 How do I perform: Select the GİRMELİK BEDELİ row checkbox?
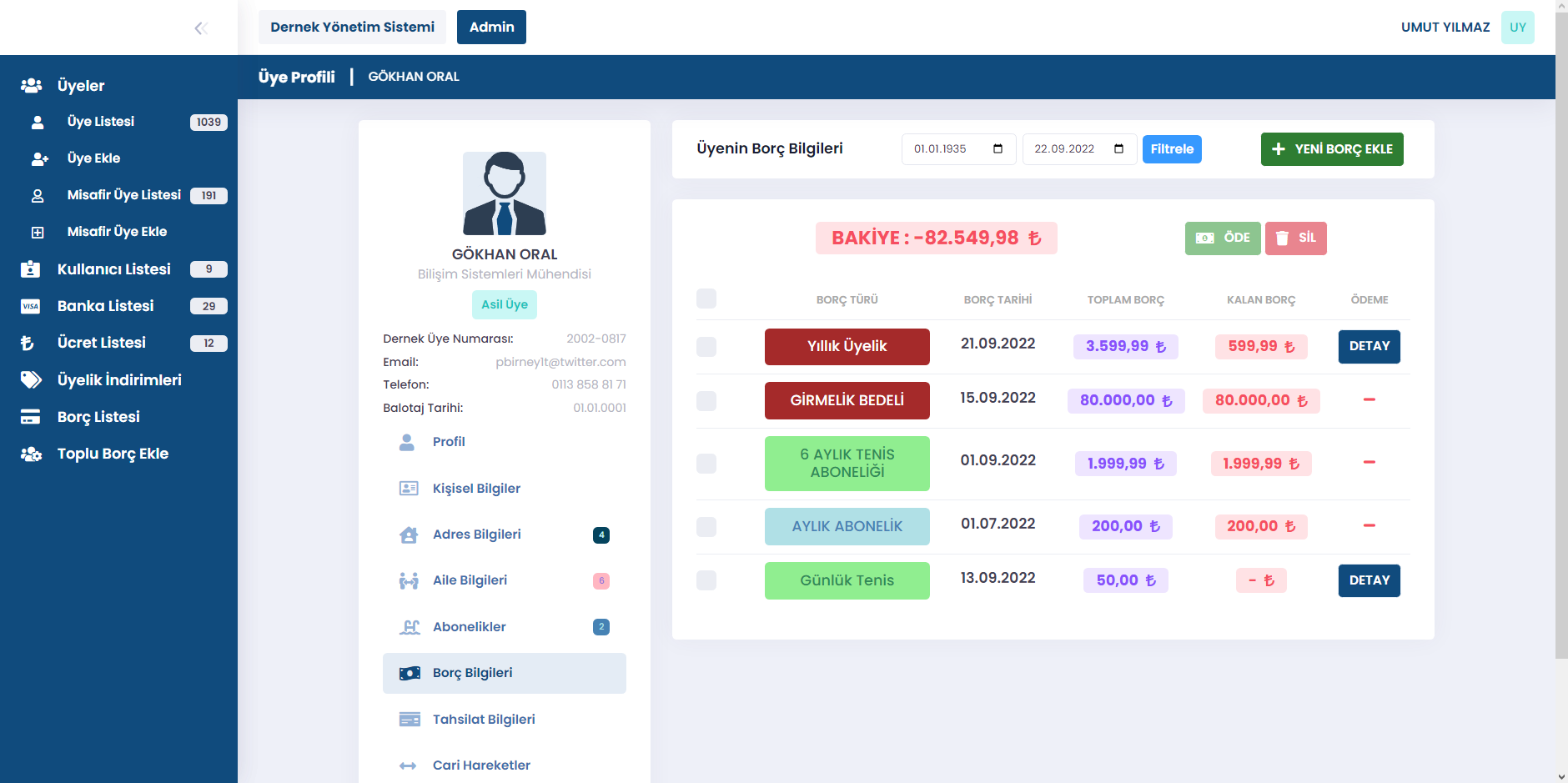706,401
